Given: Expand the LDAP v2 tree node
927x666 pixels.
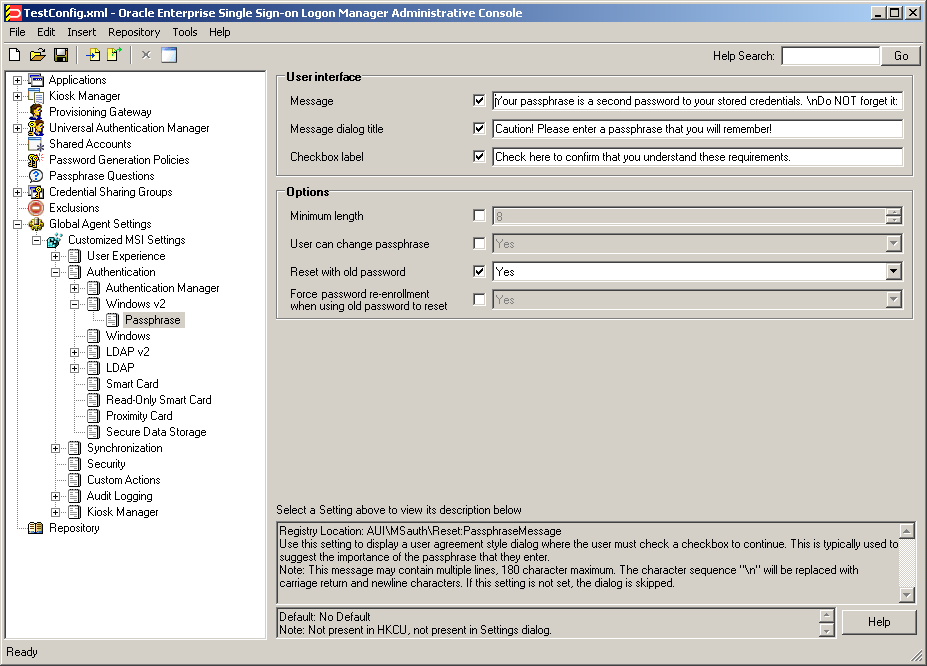Looking at the screenshot, I should tap(74, 352).
